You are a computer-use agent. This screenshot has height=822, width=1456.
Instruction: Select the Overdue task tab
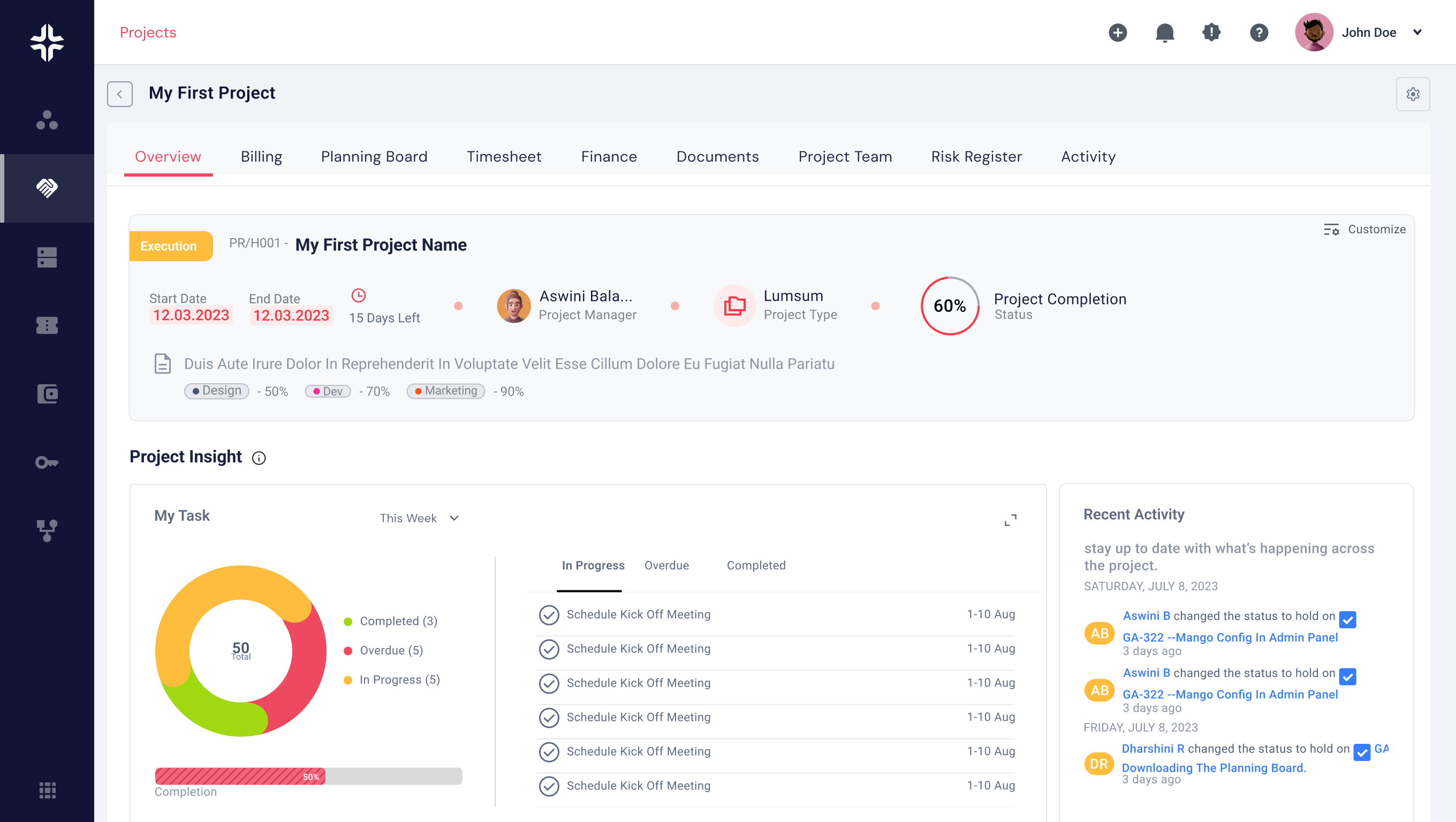pyautogui.click(x=666, y=566)
